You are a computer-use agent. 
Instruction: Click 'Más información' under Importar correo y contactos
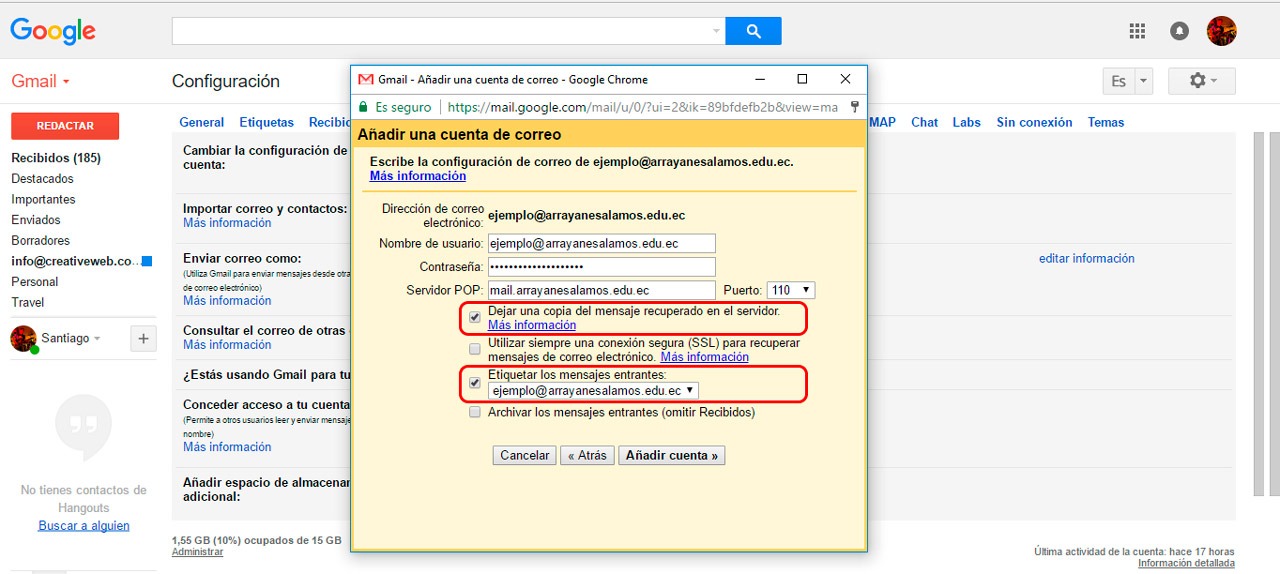(x=227, y=223)
